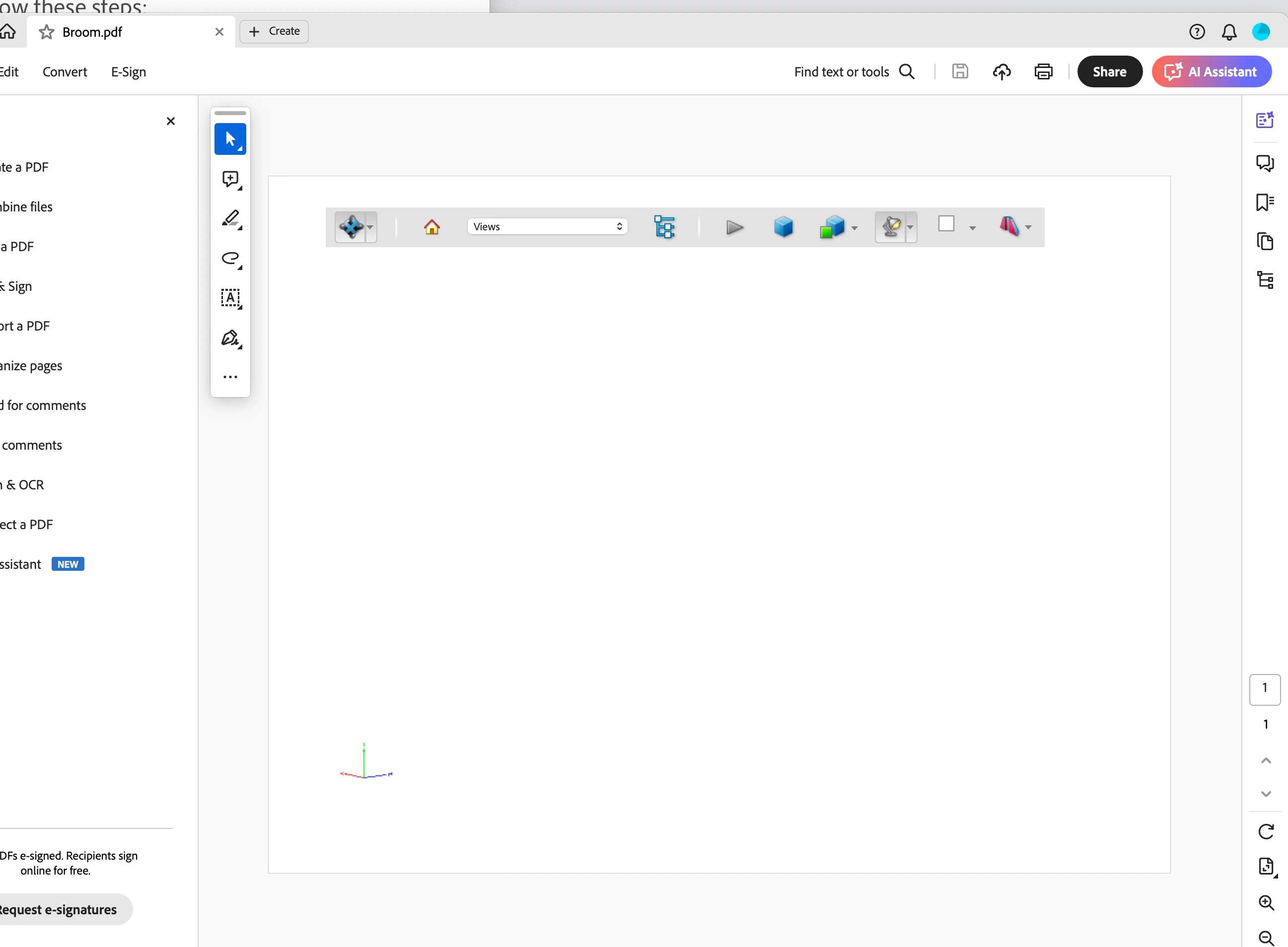This screenshot has width=1288, height=947.
Task: Open the extra lighting dropdown arrow
Action: click(910, 227)
